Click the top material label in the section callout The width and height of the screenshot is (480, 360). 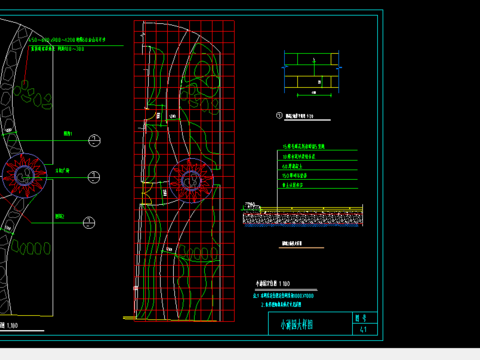(x=303, y=146)
